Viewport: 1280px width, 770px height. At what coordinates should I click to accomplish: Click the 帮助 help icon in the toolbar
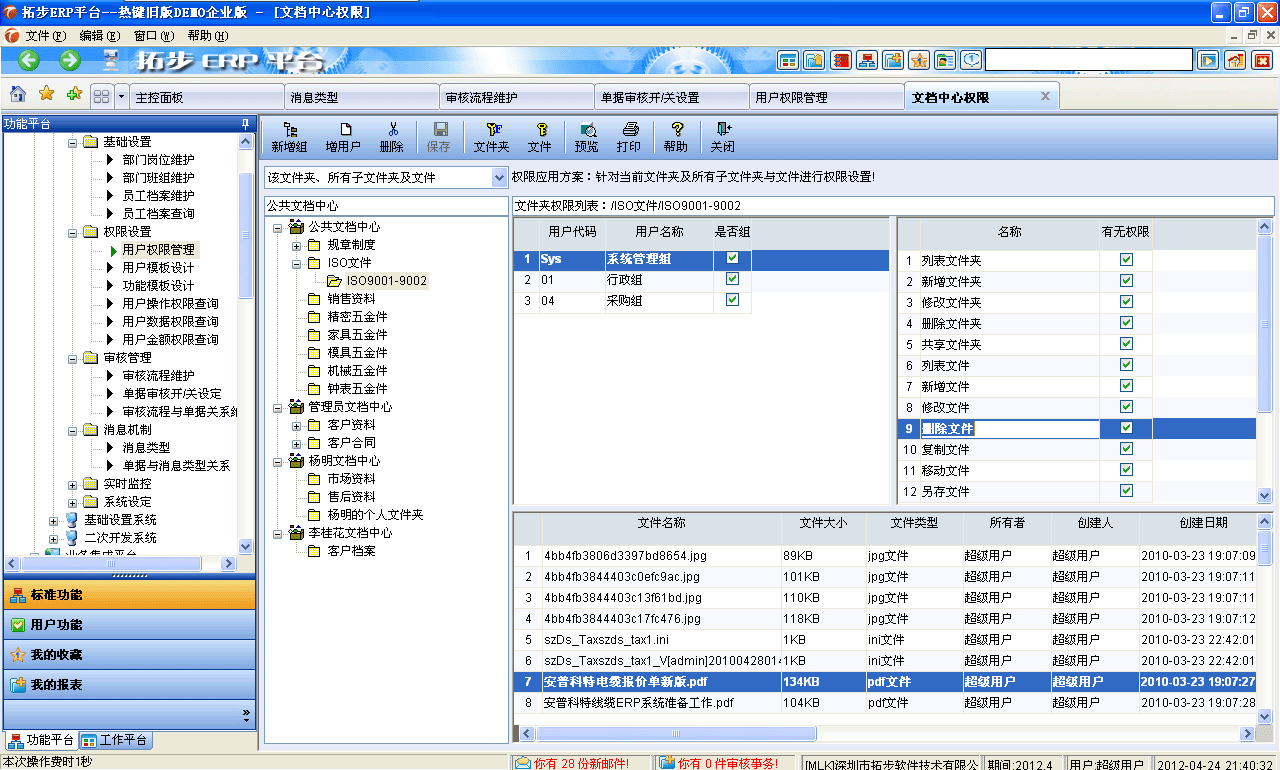[x=676, y=137]
